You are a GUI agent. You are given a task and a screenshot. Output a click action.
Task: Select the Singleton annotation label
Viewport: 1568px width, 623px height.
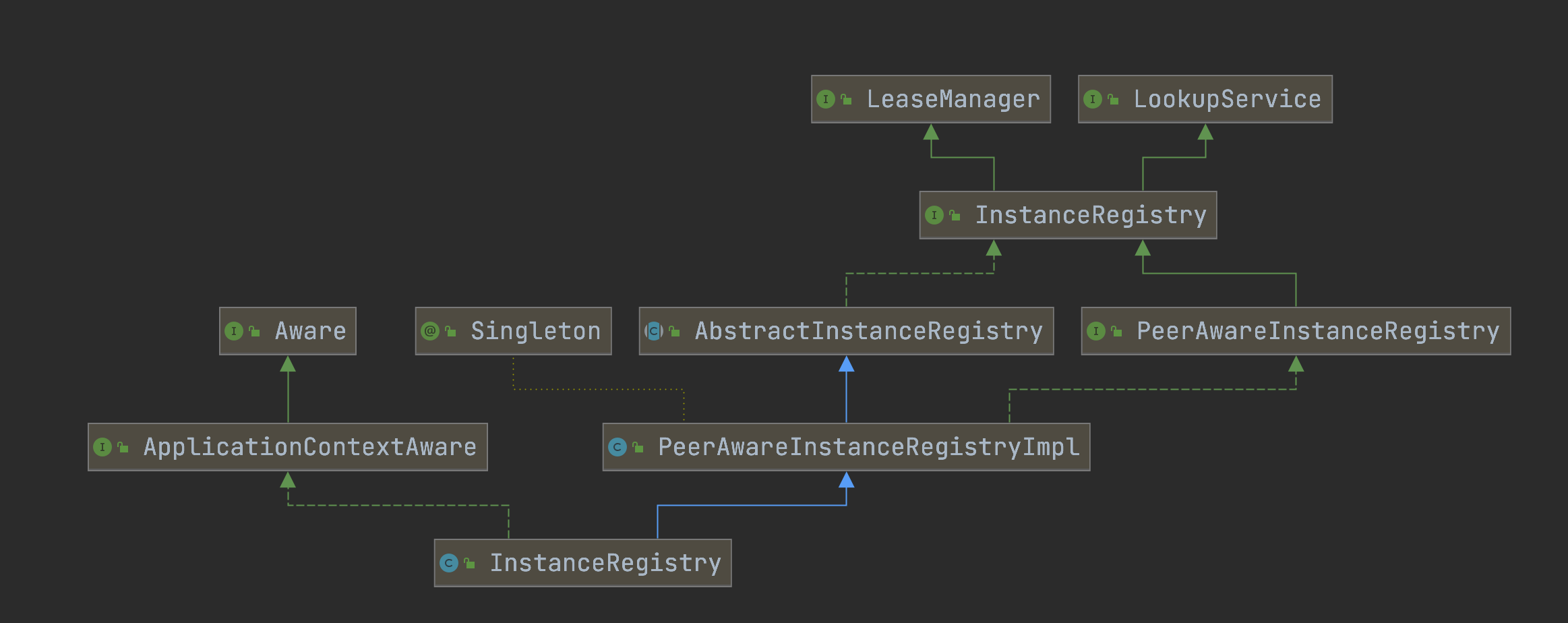point(535,331)
